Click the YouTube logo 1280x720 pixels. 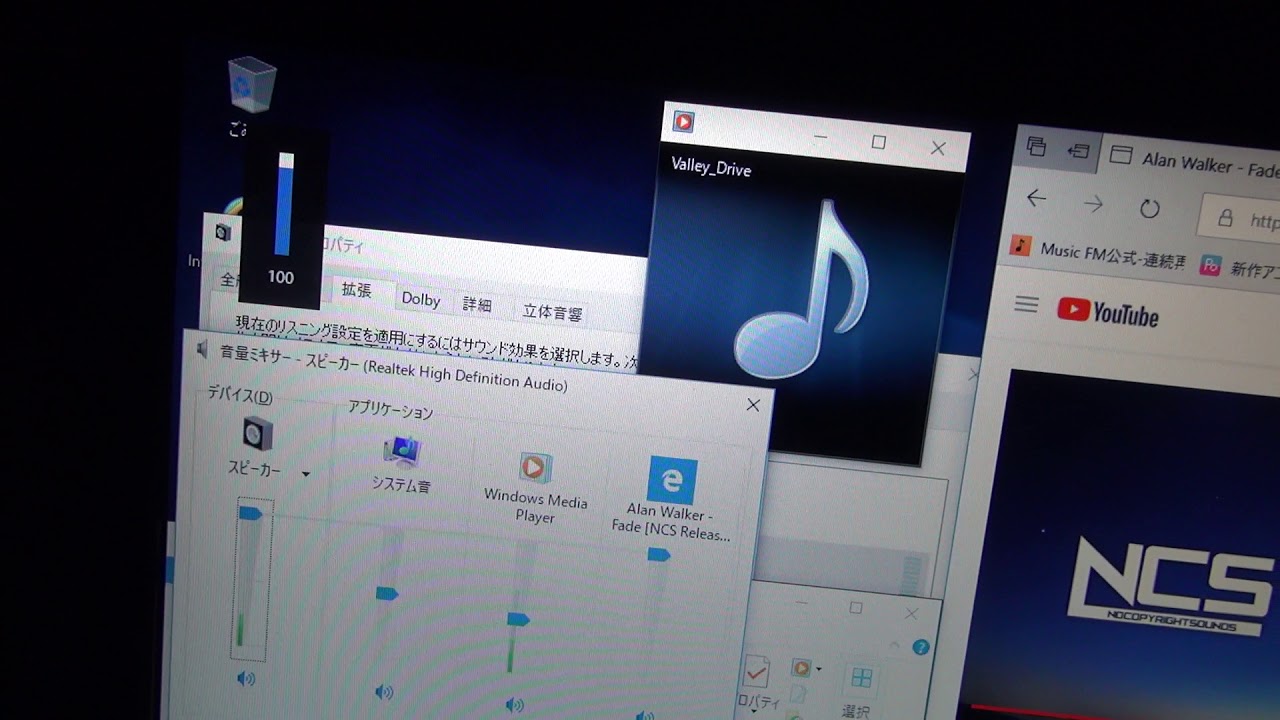click(x=1108, y=313)
